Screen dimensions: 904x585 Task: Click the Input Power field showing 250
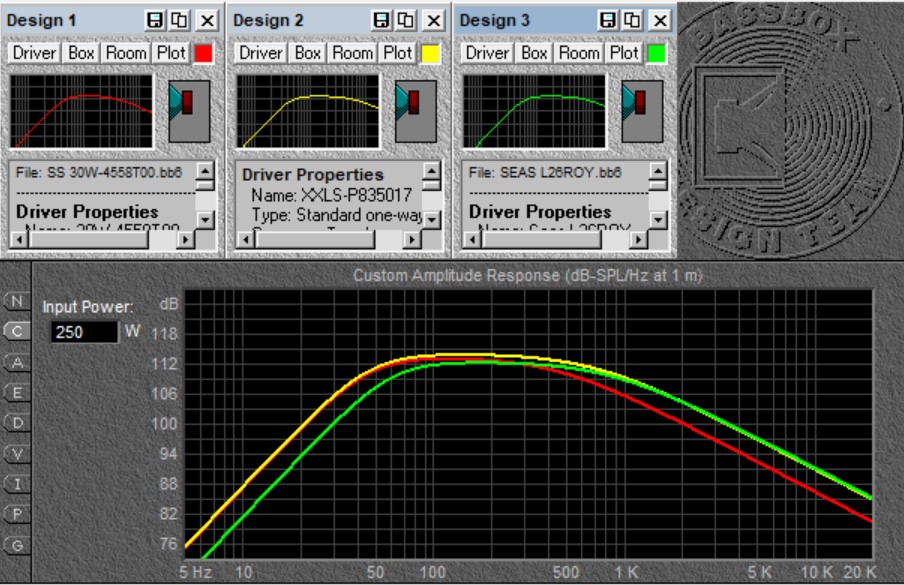click(84, 332)
